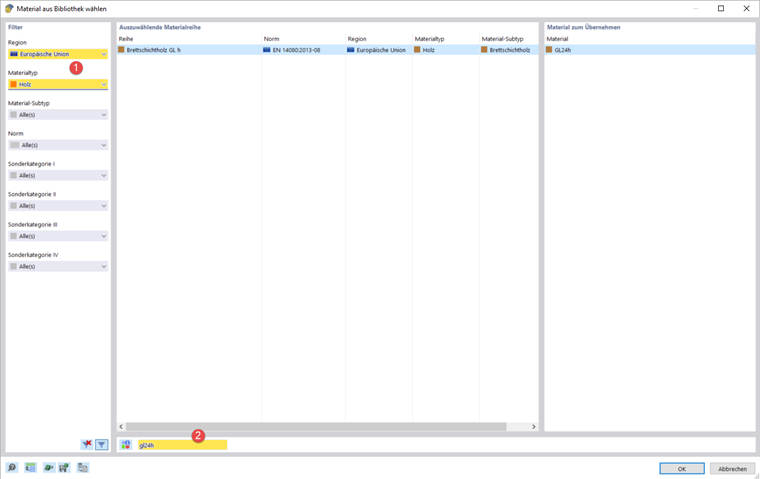Click the scrollbar left arrow in the series list
Screen dimensions: 760x479
[x=121, y=427]
